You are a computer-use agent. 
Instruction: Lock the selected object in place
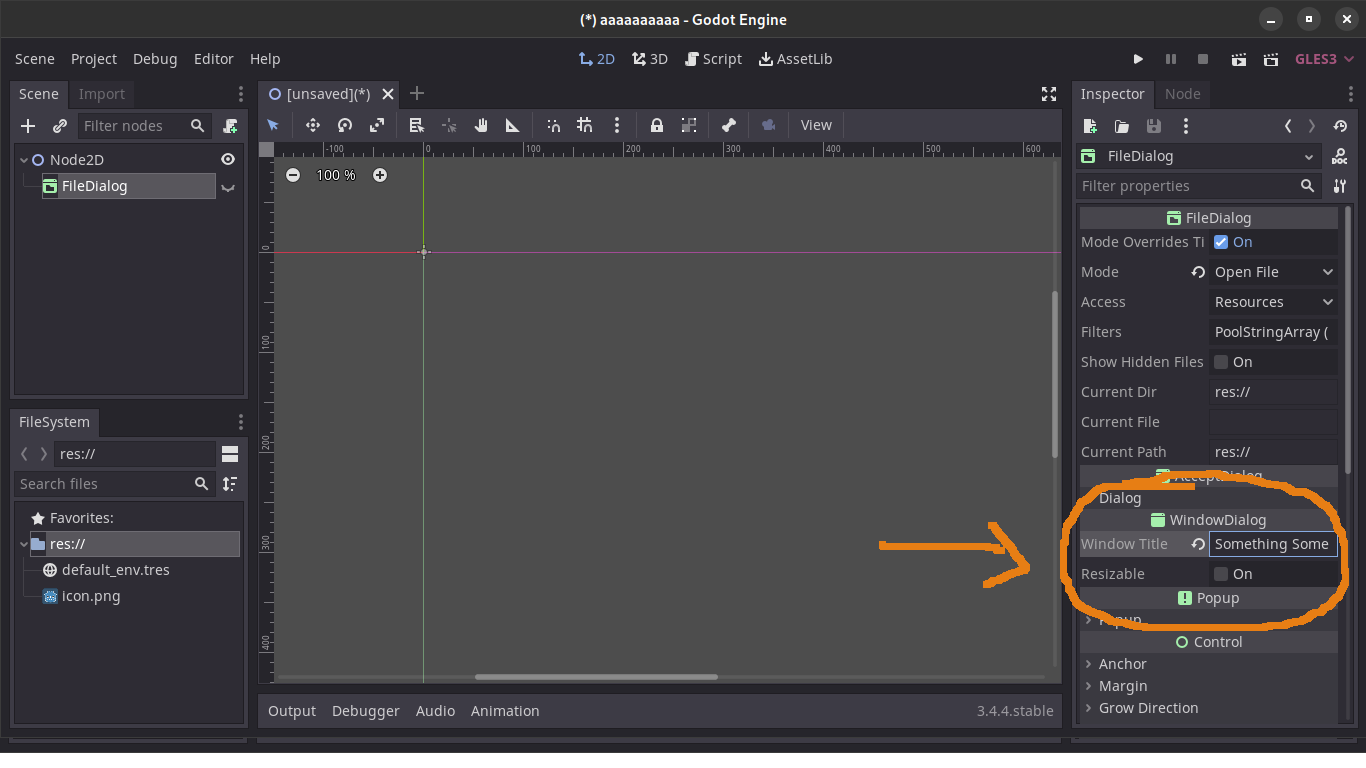[x=657, y=125]
